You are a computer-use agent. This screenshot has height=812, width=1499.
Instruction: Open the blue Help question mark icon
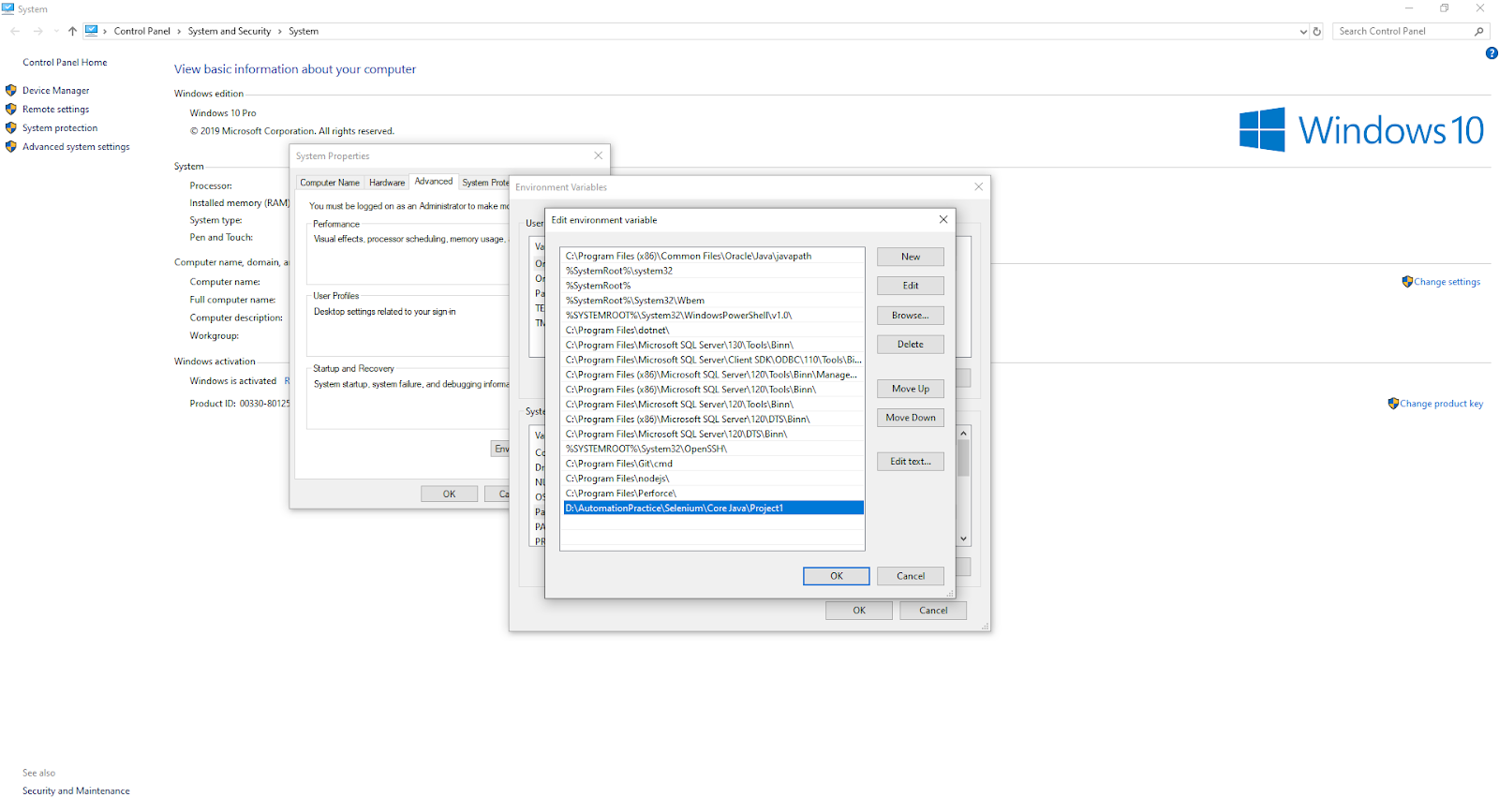1492,53
